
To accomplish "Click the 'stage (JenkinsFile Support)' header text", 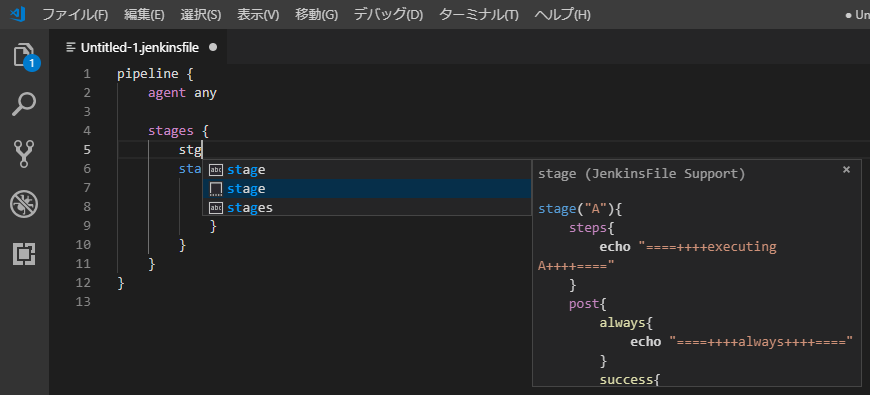I will click(x=641, y=174).
